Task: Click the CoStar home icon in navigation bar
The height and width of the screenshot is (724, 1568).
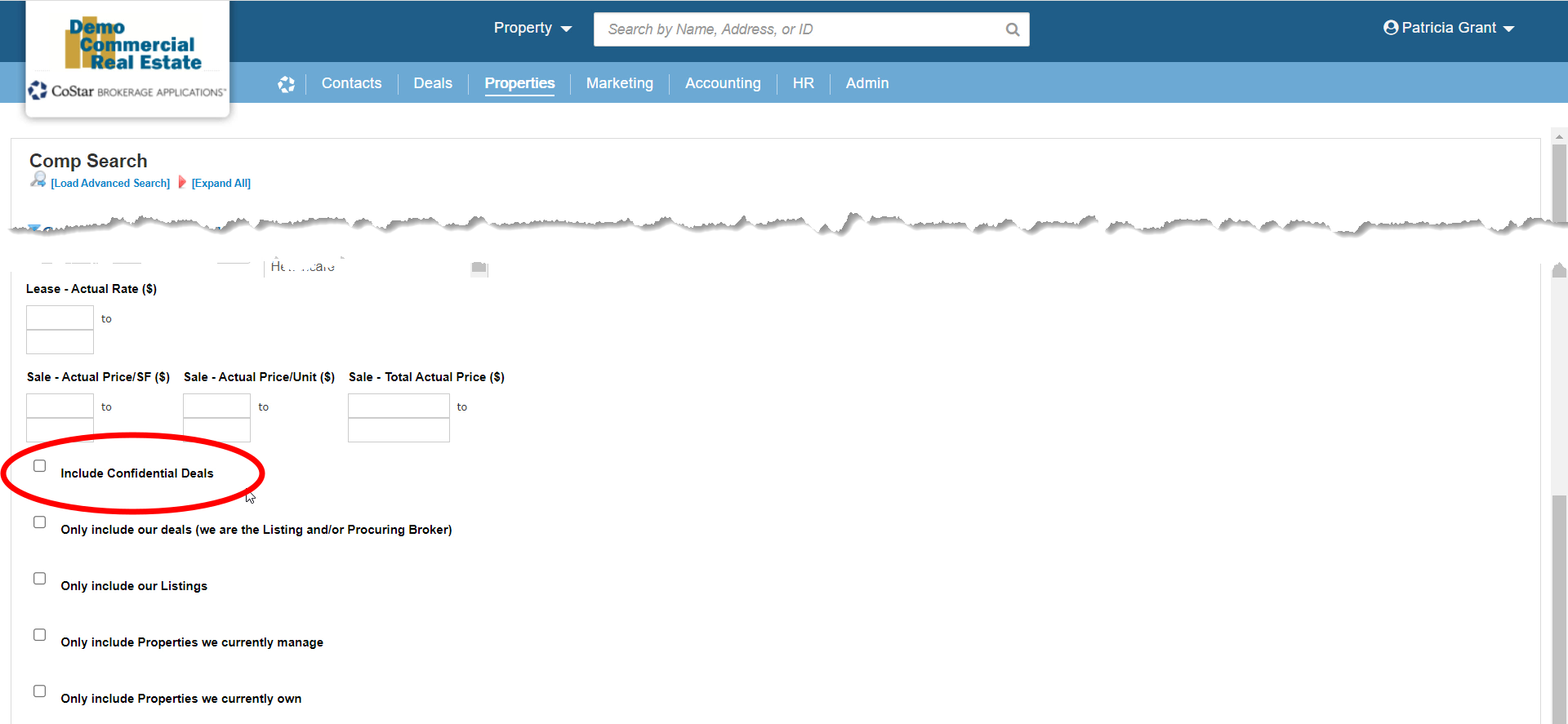Action: pos(286,84)
